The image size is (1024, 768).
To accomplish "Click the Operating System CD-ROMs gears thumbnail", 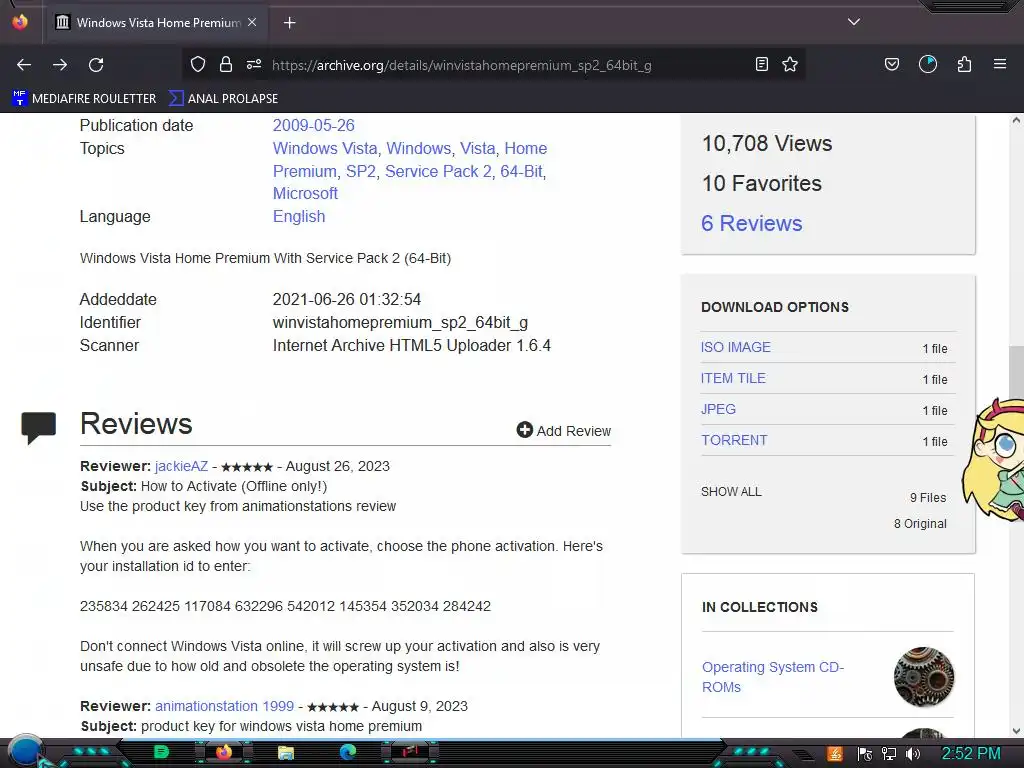I will click(923, 677).
